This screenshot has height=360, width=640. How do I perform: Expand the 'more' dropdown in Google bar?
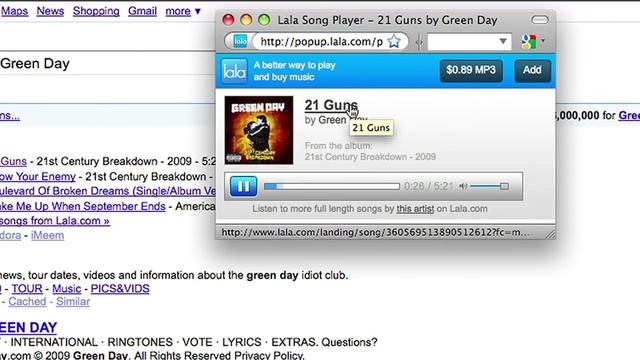point(183,11)
